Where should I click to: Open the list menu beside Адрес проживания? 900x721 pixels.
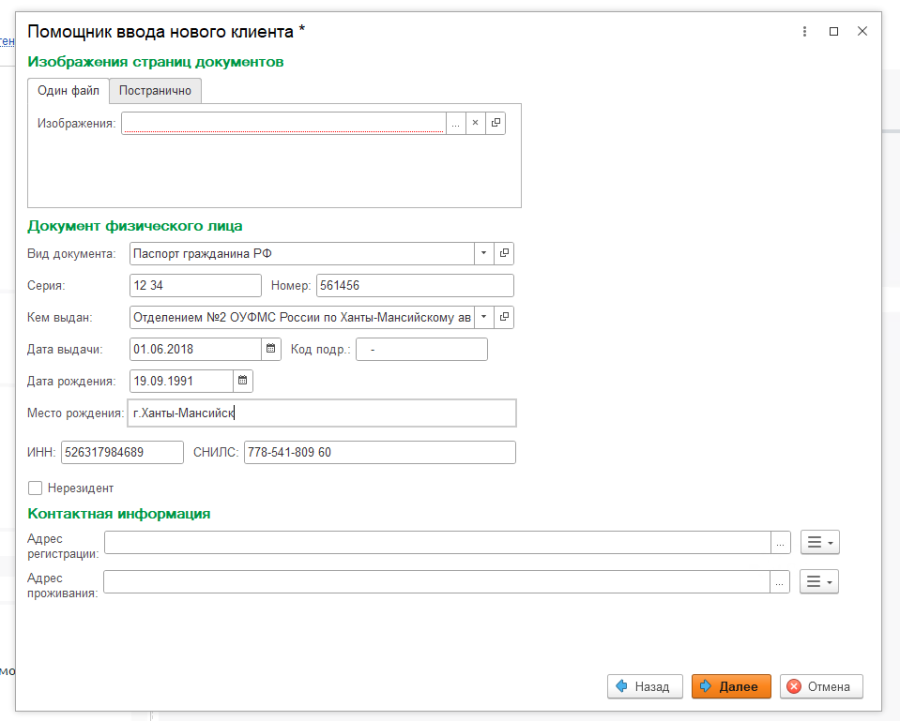pos(820,582)
